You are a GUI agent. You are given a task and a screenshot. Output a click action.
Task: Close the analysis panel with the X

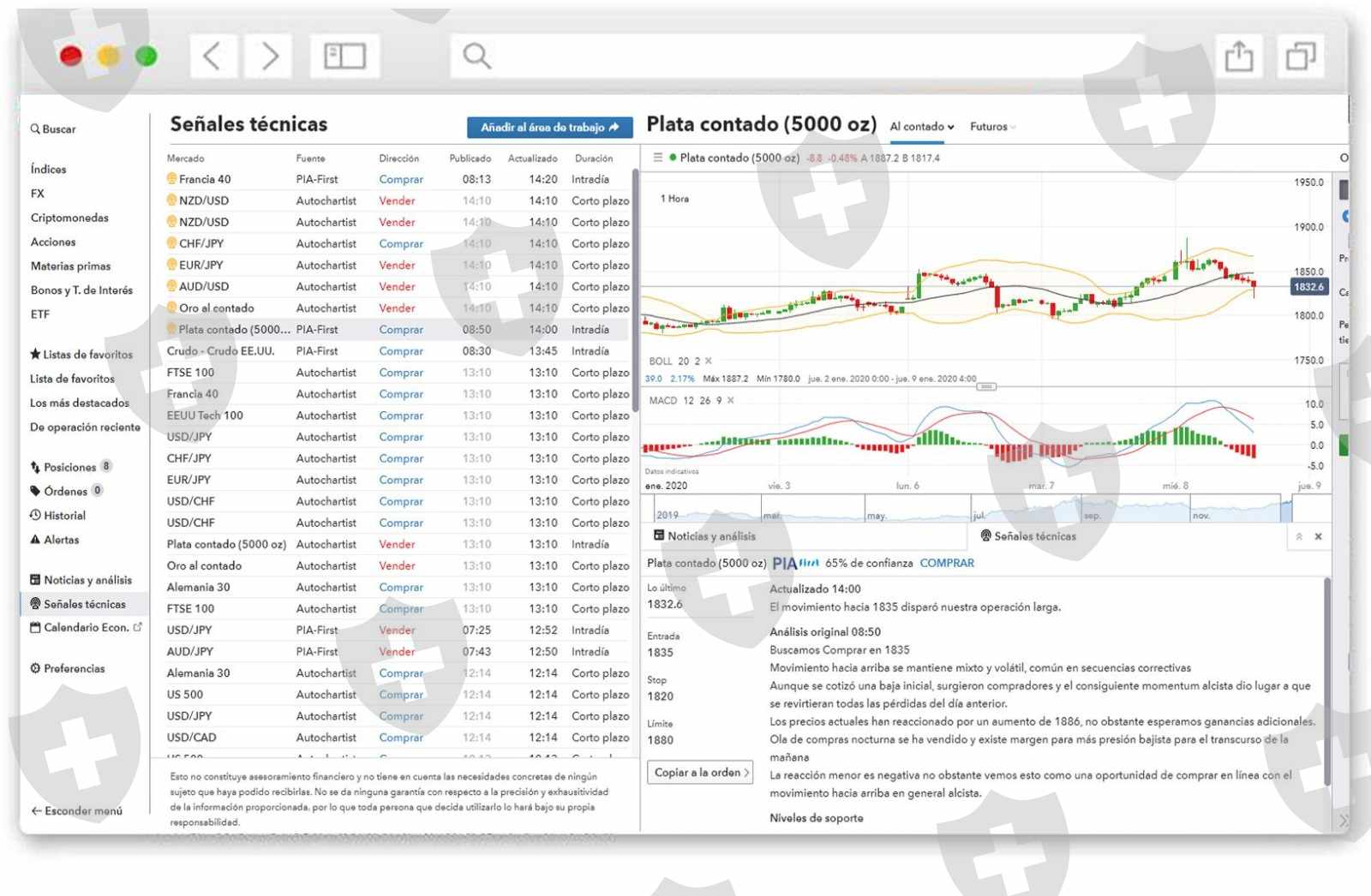1318,537
